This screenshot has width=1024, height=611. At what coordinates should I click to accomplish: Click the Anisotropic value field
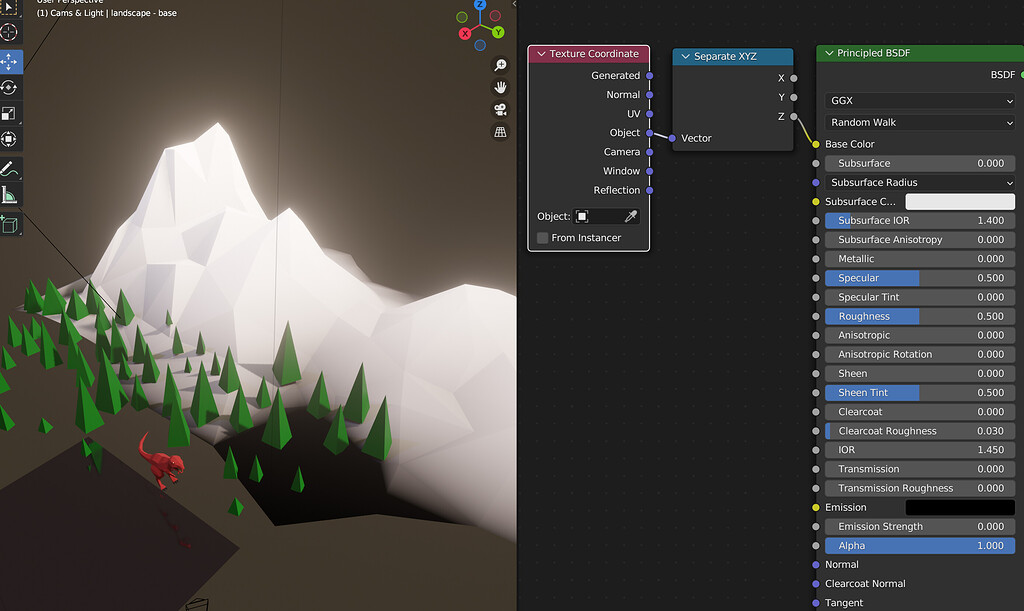[x=920, y=335]
